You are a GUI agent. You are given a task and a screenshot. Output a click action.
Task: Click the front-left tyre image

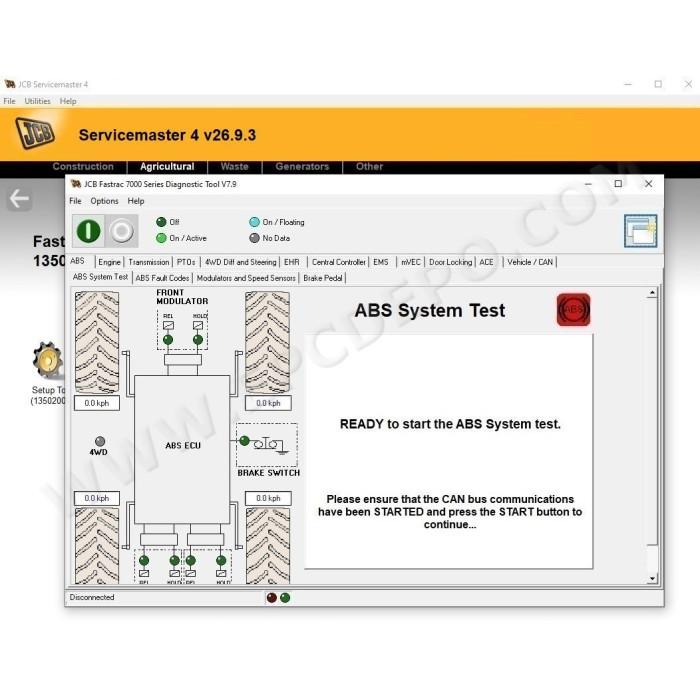97,342
